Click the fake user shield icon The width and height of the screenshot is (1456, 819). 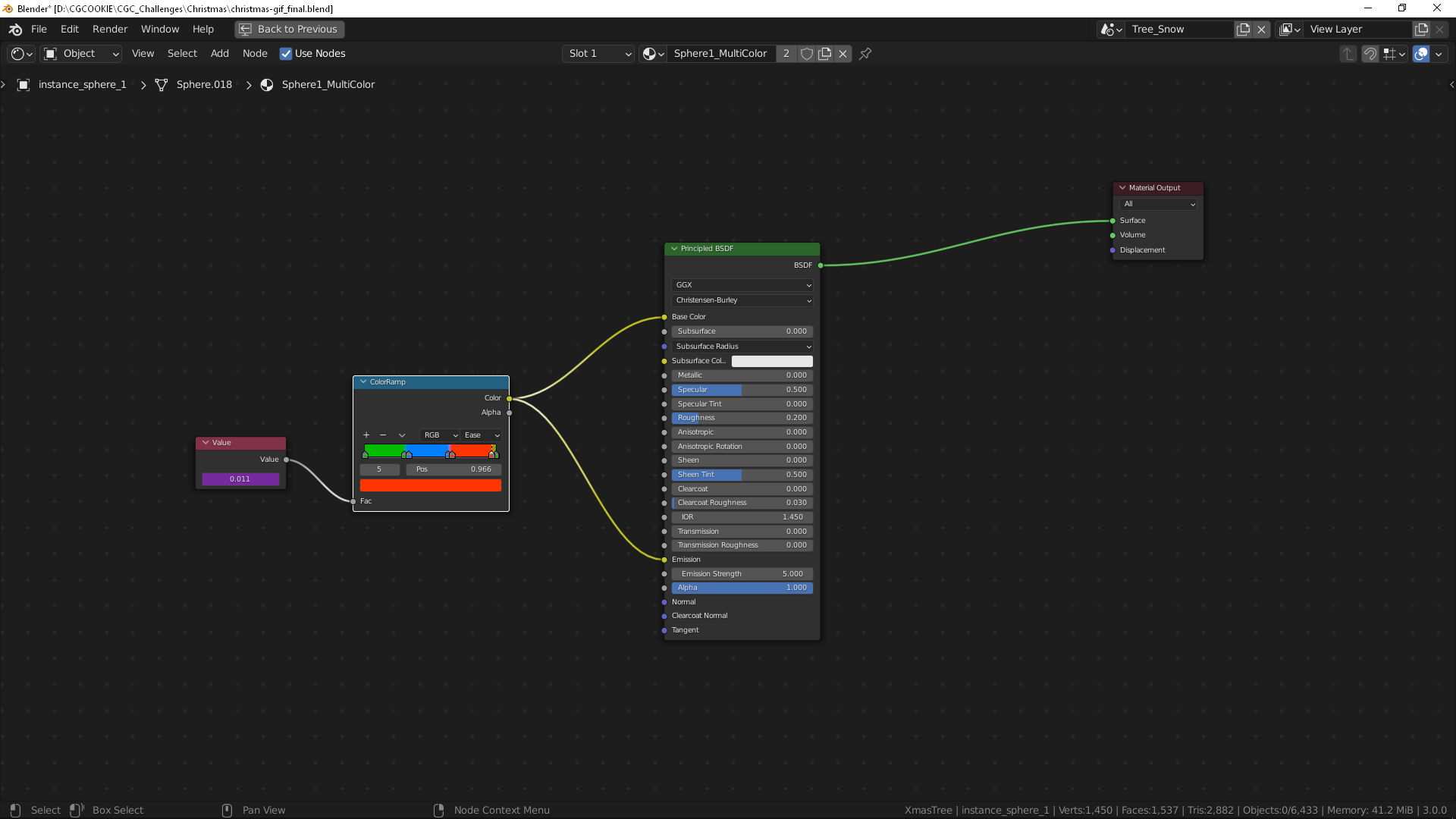807,54
